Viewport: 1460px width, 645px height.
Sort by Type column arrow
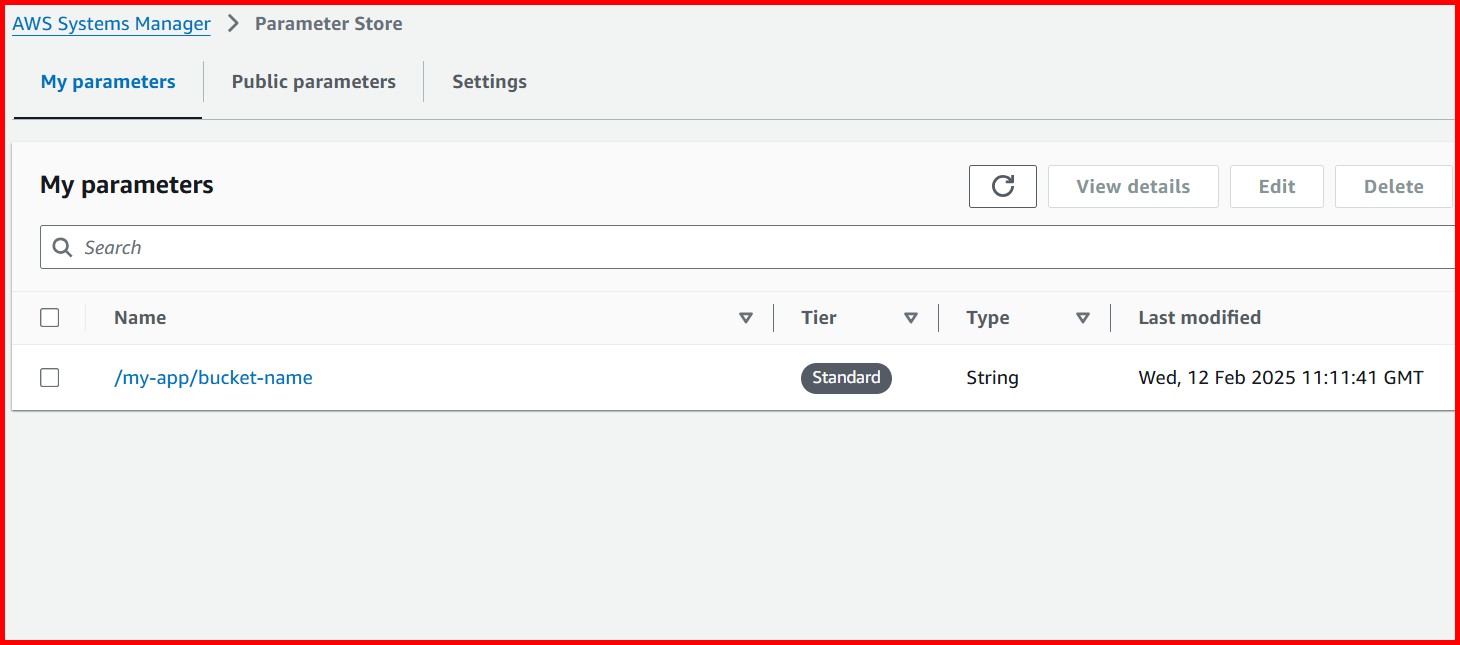(x=1082, y=318)
